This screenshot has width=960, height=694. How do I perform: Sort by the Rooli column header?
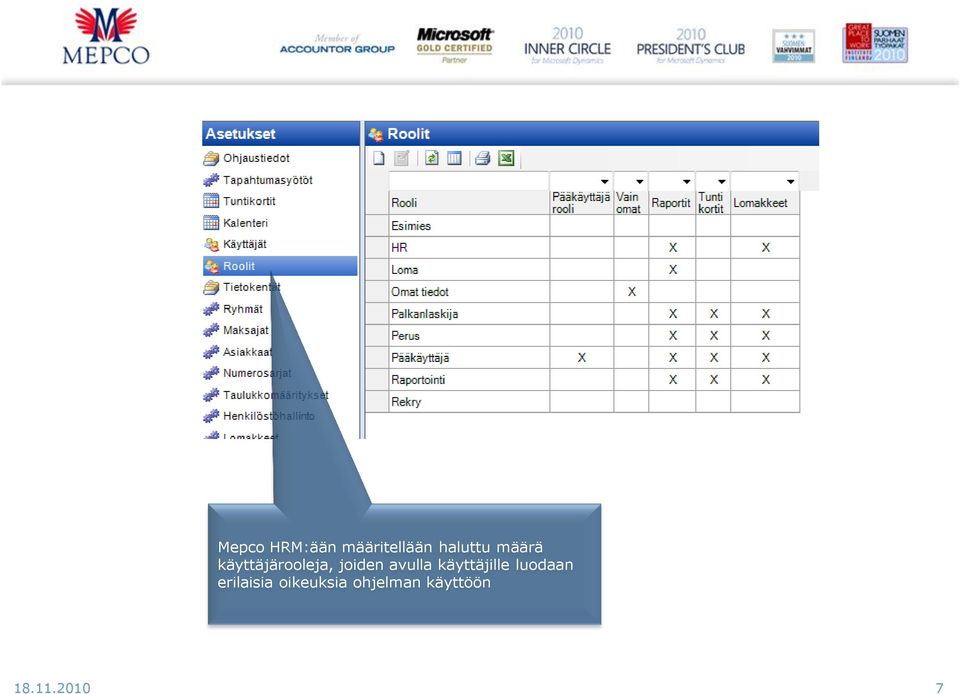point(469,203)
